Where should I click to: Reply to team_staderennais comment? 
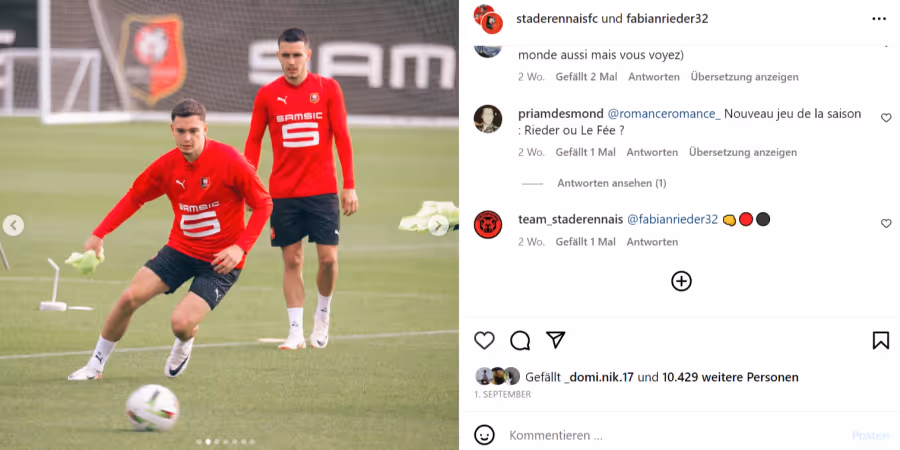pos(652,242)
